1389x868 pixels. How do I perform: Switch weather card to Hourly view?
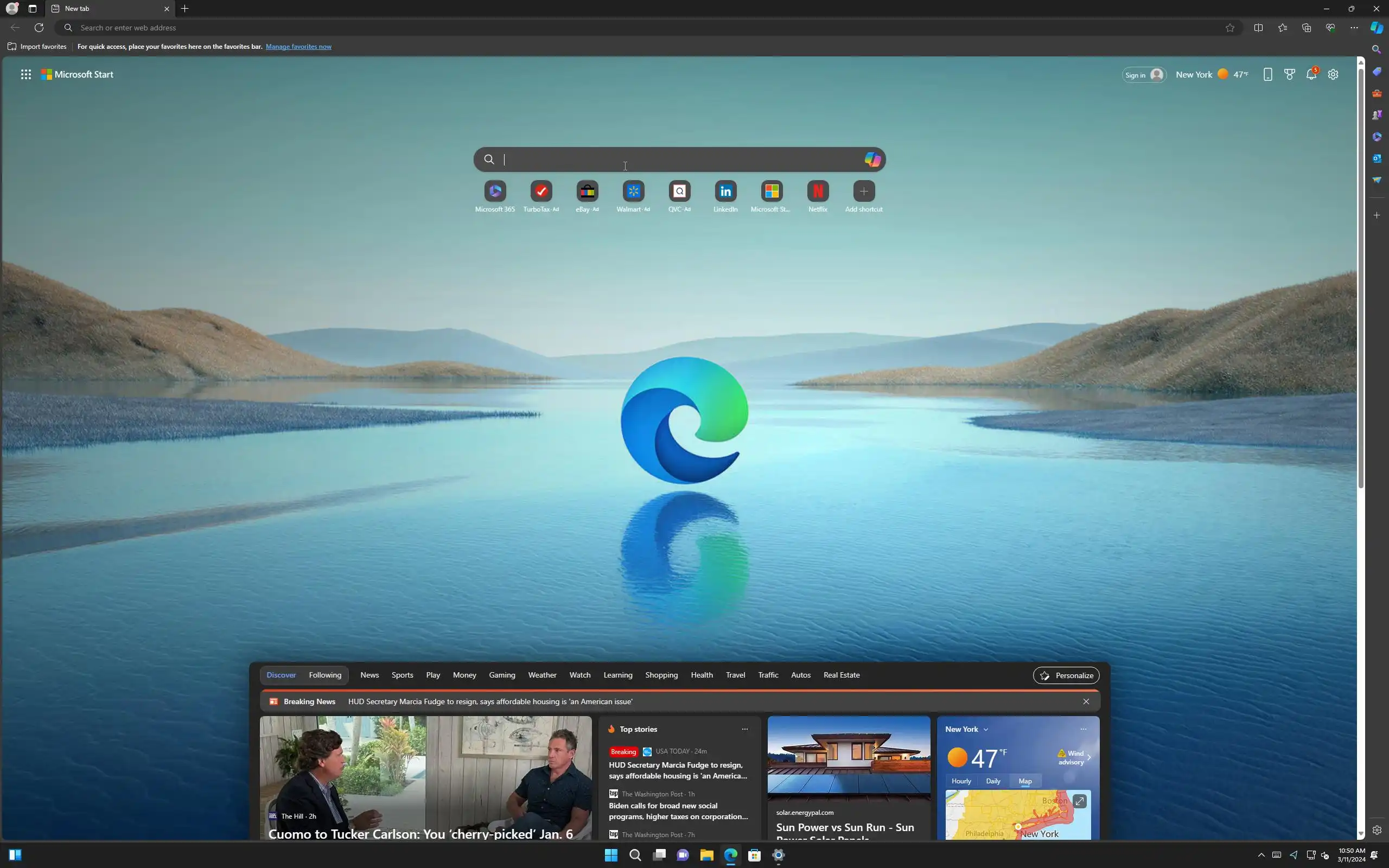[x=961, y=781]
